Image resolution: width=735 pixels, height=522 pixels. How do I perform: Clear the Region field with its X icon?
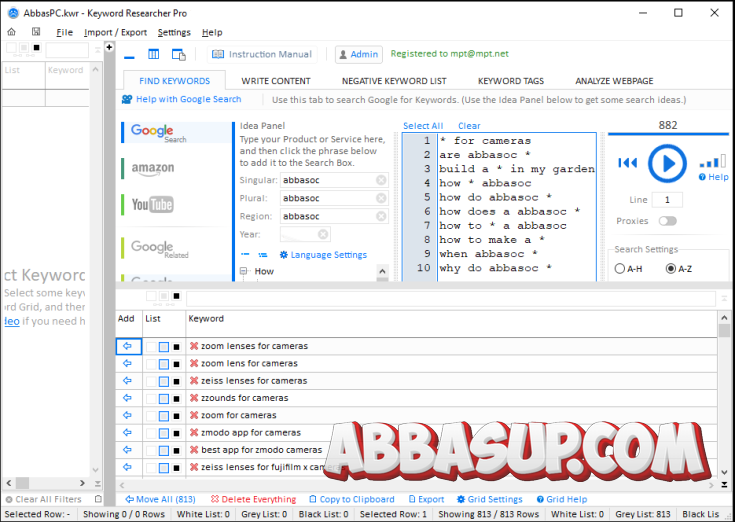(381, 216)
